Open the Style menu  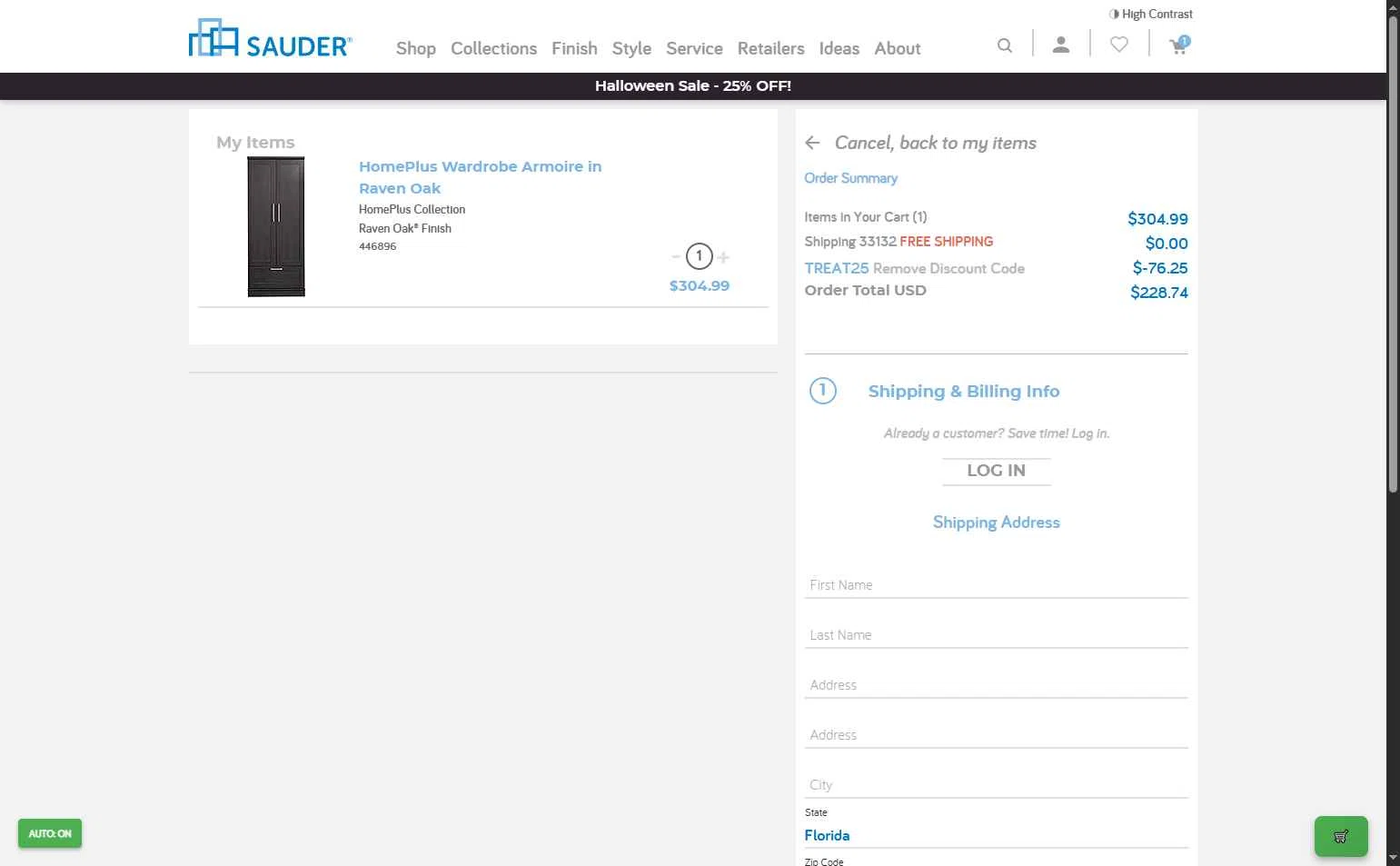[631, 48]
